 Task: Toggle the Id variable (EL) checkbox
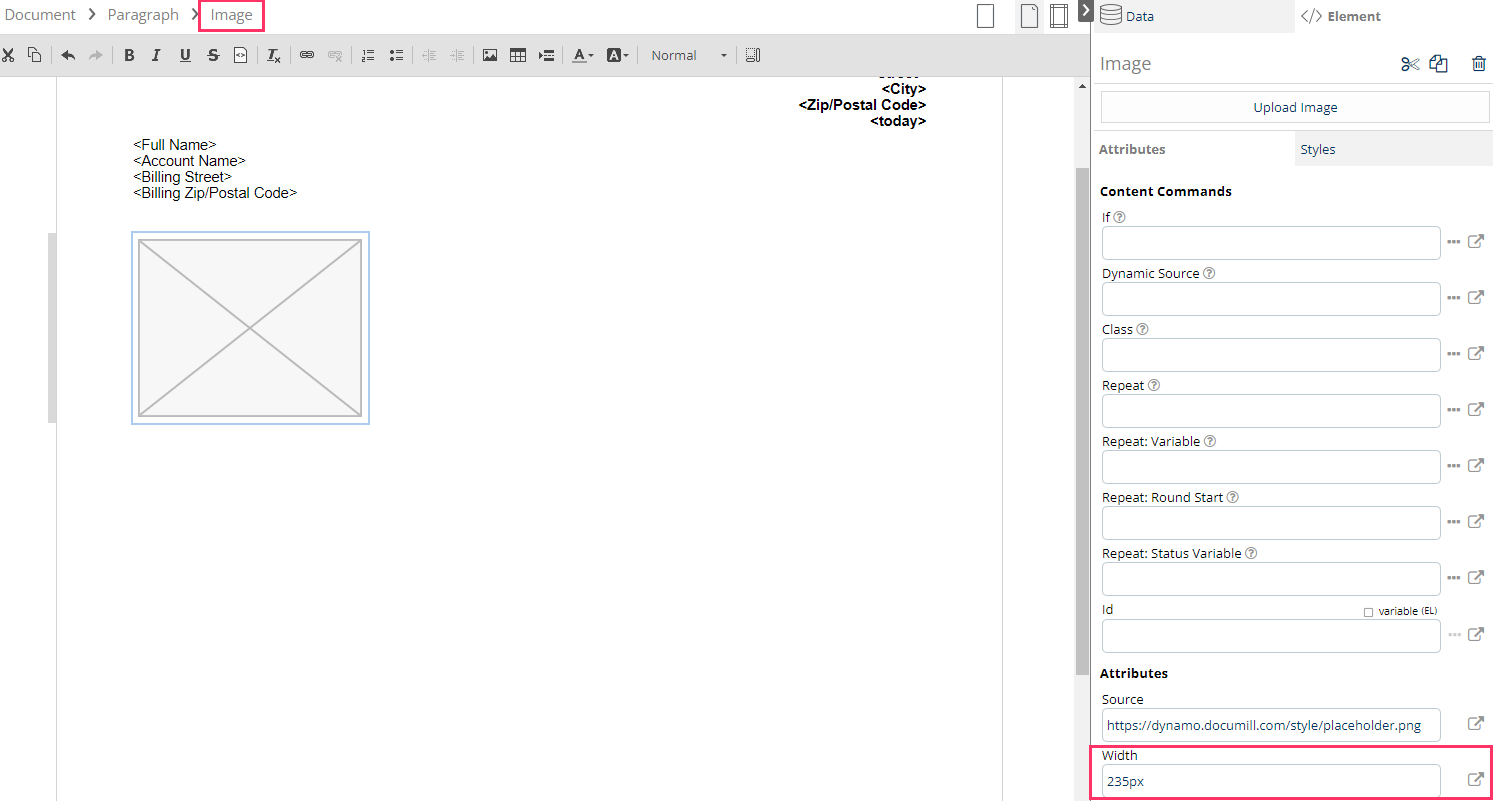tap(1368, 612)
